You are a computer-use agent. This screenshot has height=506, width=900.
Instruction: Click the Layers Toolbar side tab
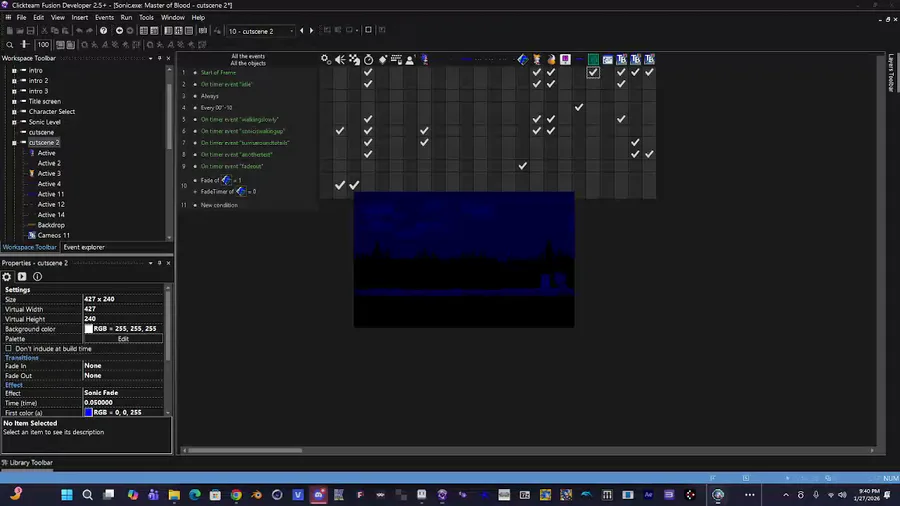[x=891, y=72]
